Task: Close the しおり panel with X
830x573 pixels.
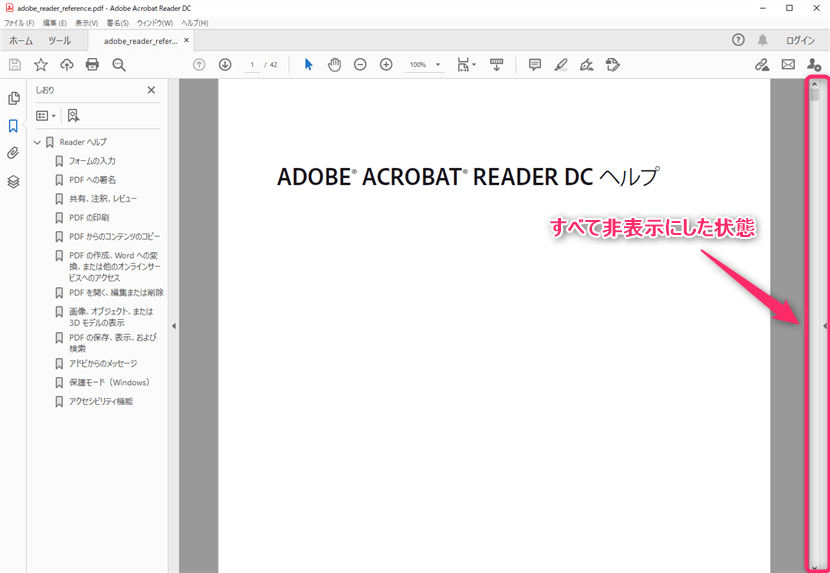Action: [151, 90]
